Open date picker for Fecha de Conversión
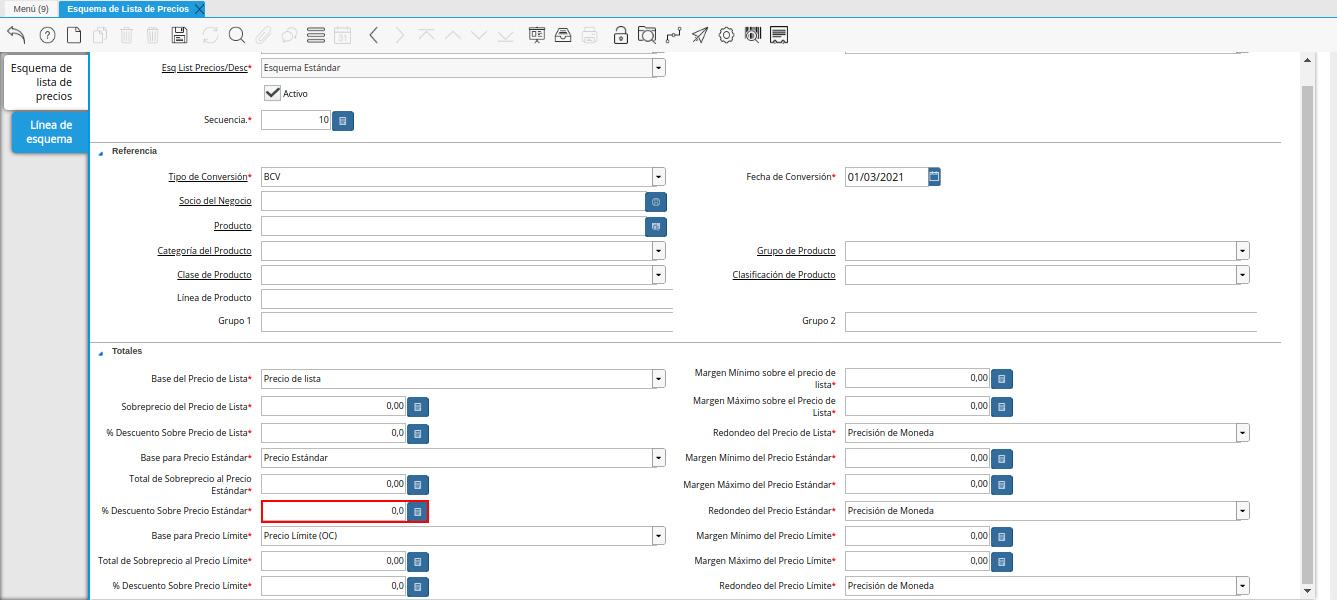Image resolution: width=1337 pixels, height=600 pixels. pyautogui.click(x=934, y=176)
